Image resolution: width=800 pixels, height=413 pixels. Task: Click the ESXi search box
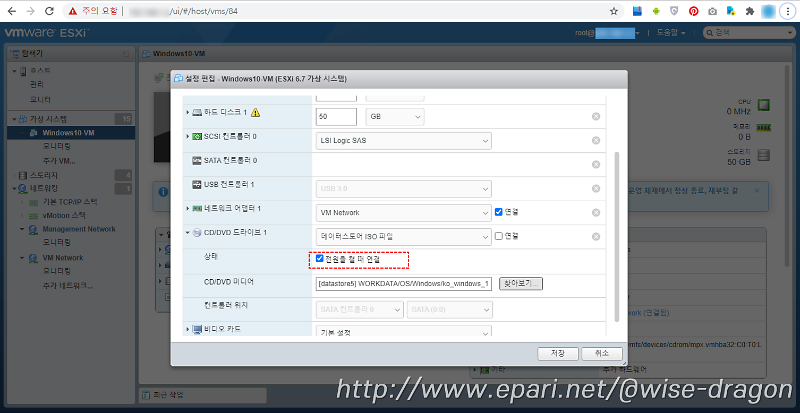coord(748,33)
